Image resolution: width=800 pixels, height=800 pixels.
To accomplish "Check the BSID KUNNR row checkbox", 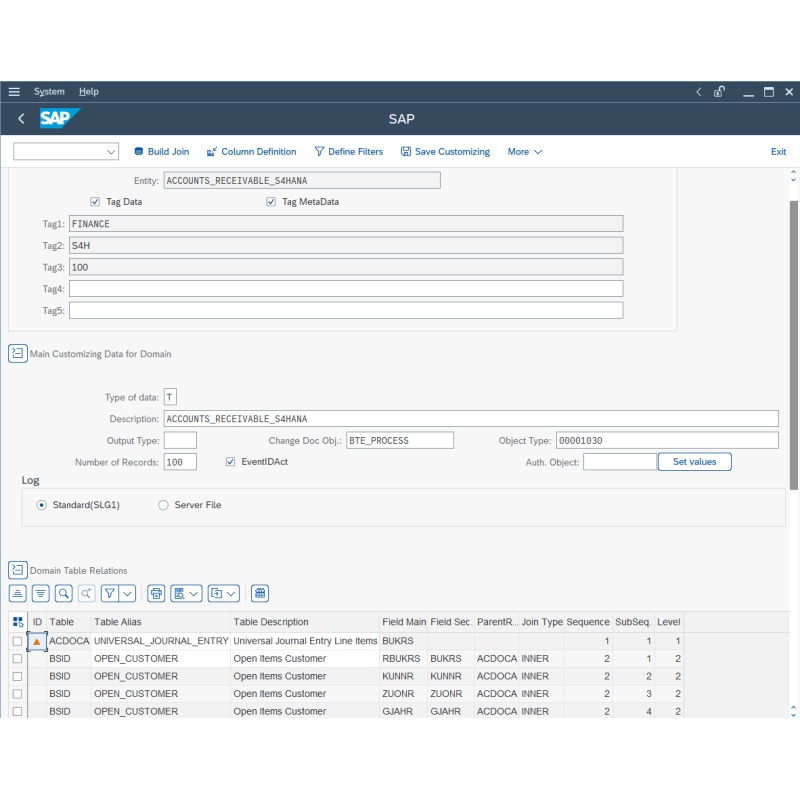I will coord(17,676).
